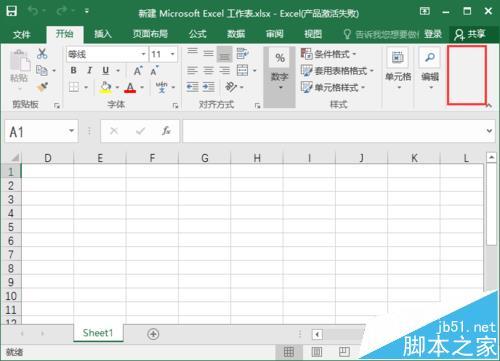Select column G header
Image resolution: width=500 pixels, height=361 pixels.
coord(205,158)
